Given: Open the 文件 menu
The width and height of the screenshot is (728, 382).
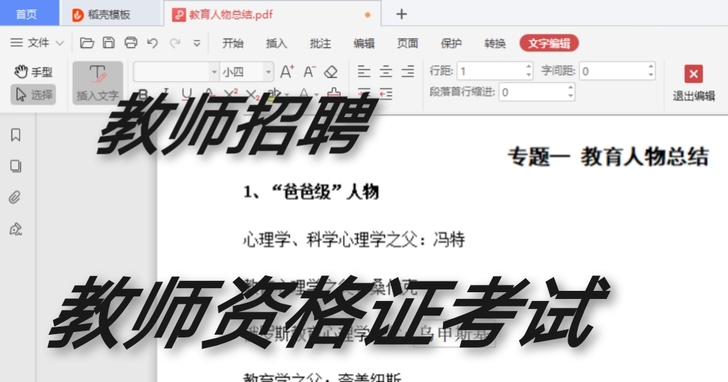Looking at the screenshot, I should click(x=37, y=43).
